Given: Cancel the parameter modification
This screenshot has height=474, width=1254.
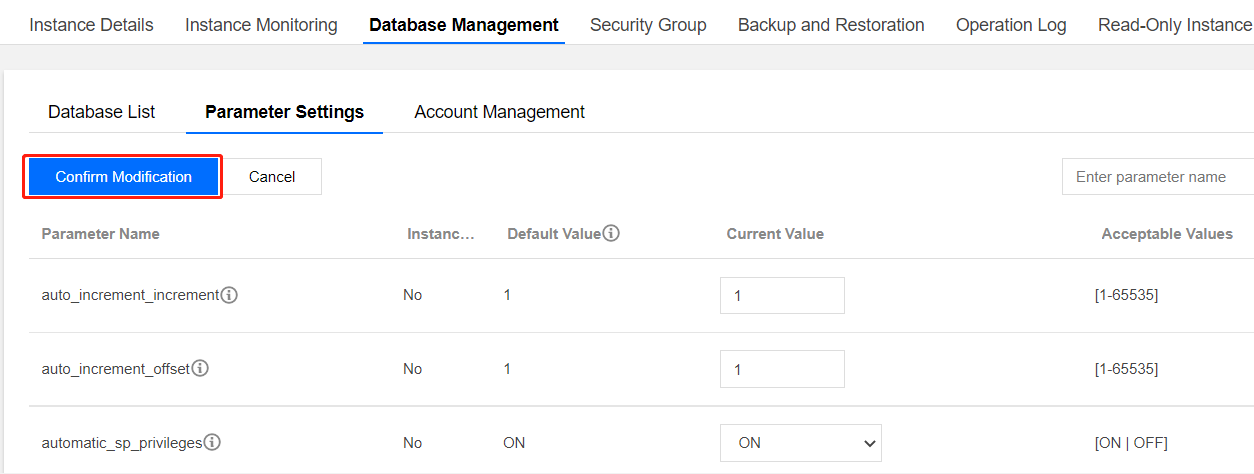Looking at the screenshot, I should pyautogui.click(x=272, y=177).
